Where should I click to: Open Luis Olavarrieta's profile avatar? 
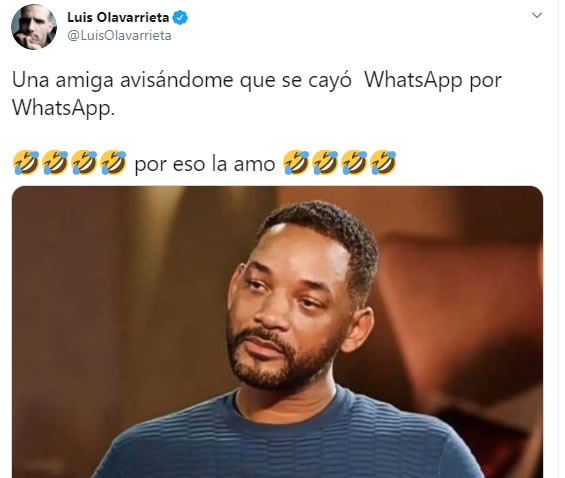coord(34,27)
